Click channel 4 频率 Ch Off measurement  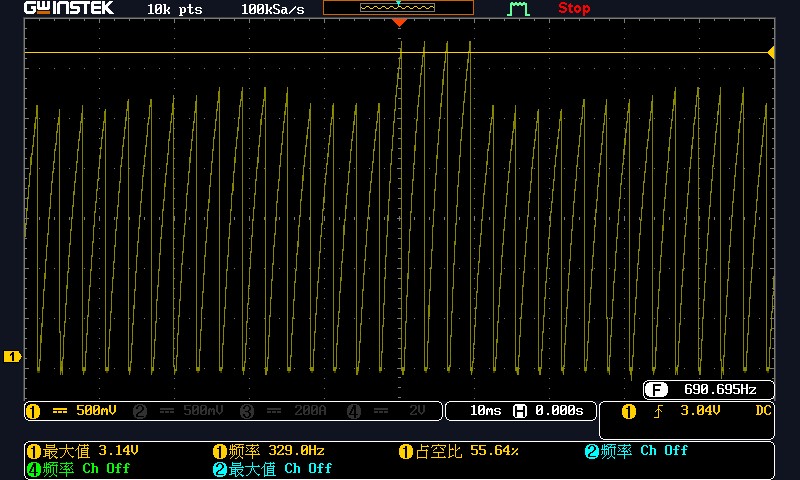pos(79,469)
